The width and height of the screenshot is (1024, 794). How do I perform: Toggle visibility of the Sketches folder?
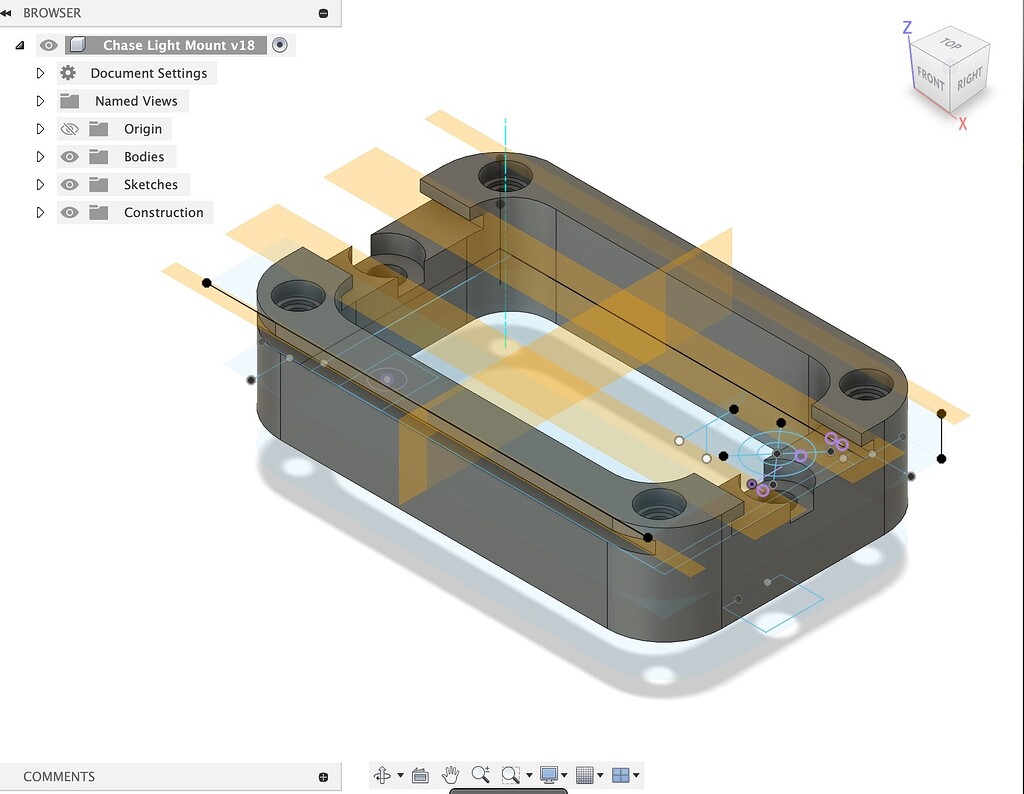coord(69,184)
